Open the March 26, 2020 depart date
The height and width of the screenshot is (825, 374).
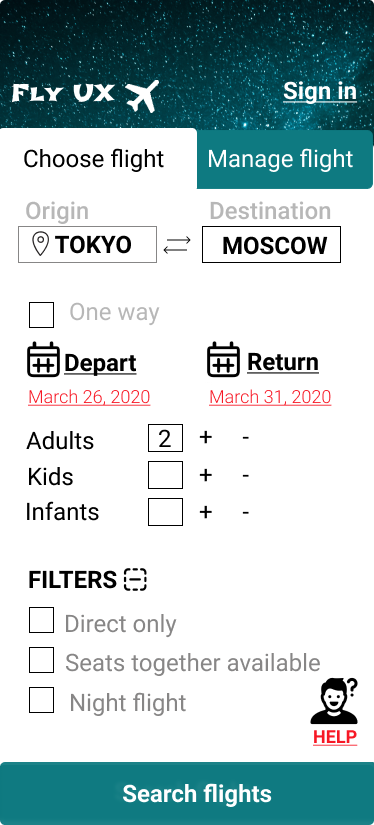(89, 397)
